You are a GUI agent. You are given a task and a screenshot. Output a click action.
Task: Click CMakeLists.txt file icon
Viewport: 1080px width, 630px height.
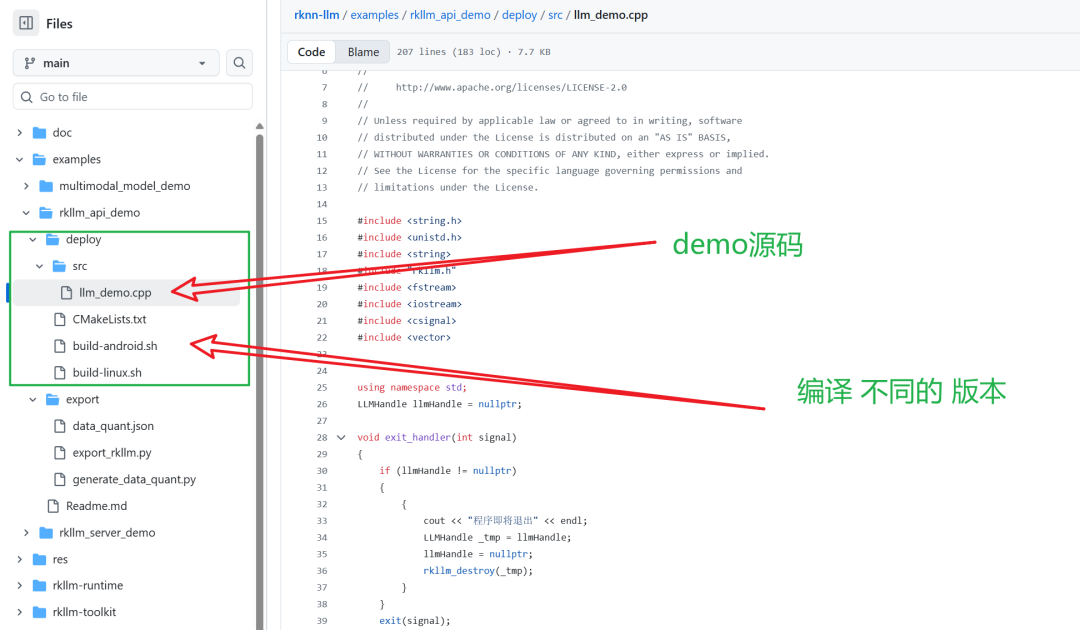coord(60,319)
